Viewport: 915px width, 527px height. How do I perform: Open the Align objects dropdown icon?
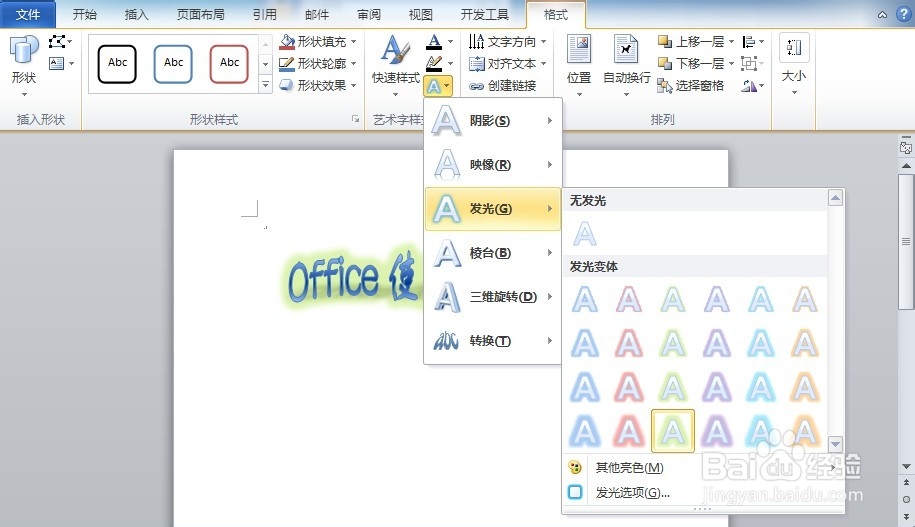(x=753, y=41)
